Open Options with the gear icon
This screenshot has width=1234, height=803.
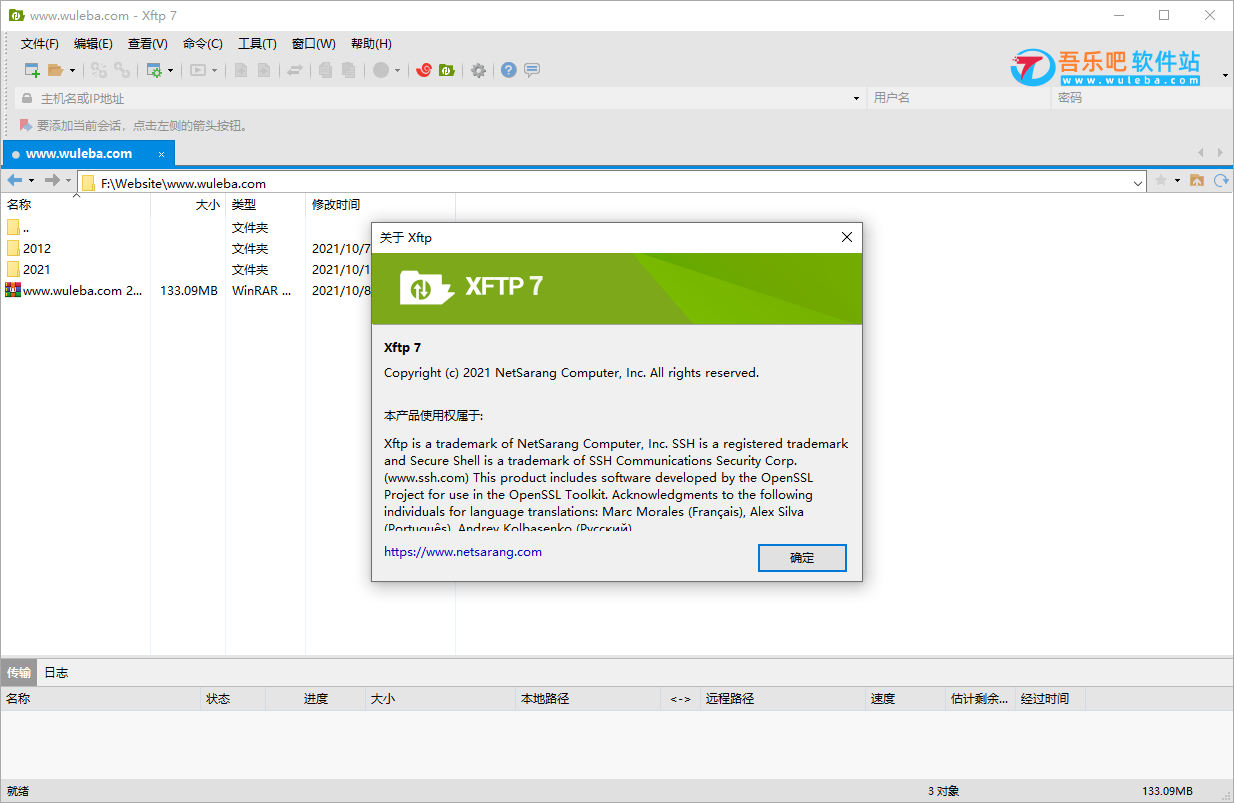coord(479,70)
